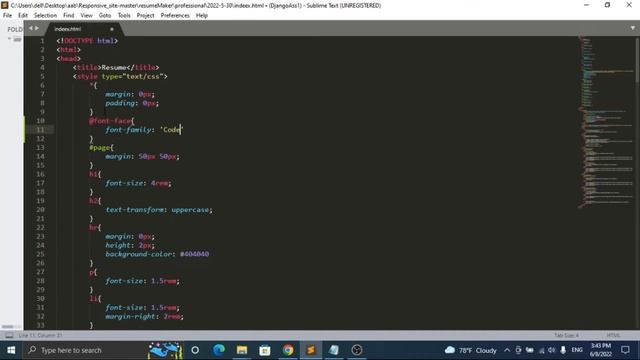Collapse the folder tree in sidebar
The image size is (640, 360).
(x=9, y=39)
